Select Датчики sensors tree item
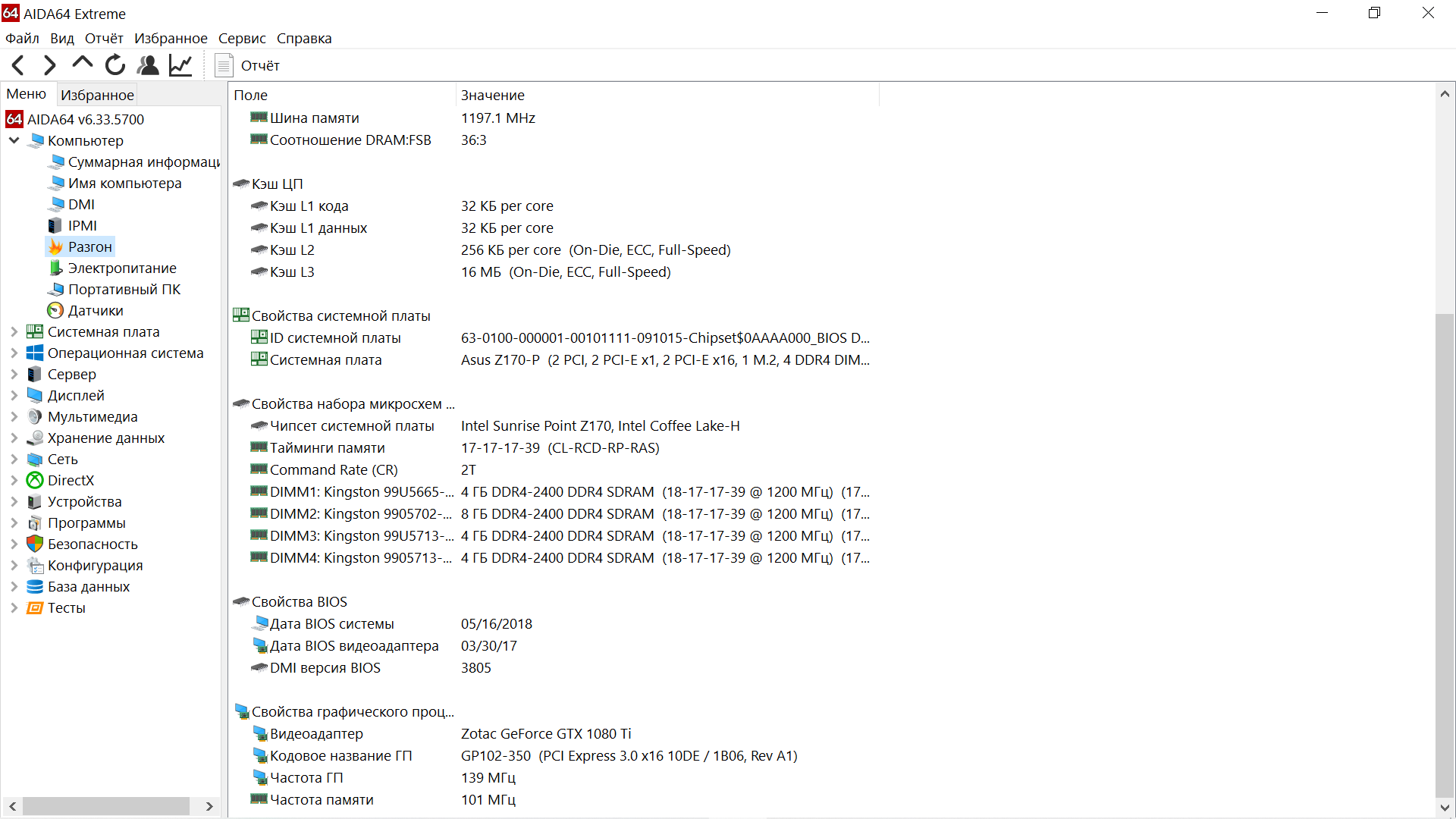This screenshot has width=1456, height=819. tap(96, 311)
